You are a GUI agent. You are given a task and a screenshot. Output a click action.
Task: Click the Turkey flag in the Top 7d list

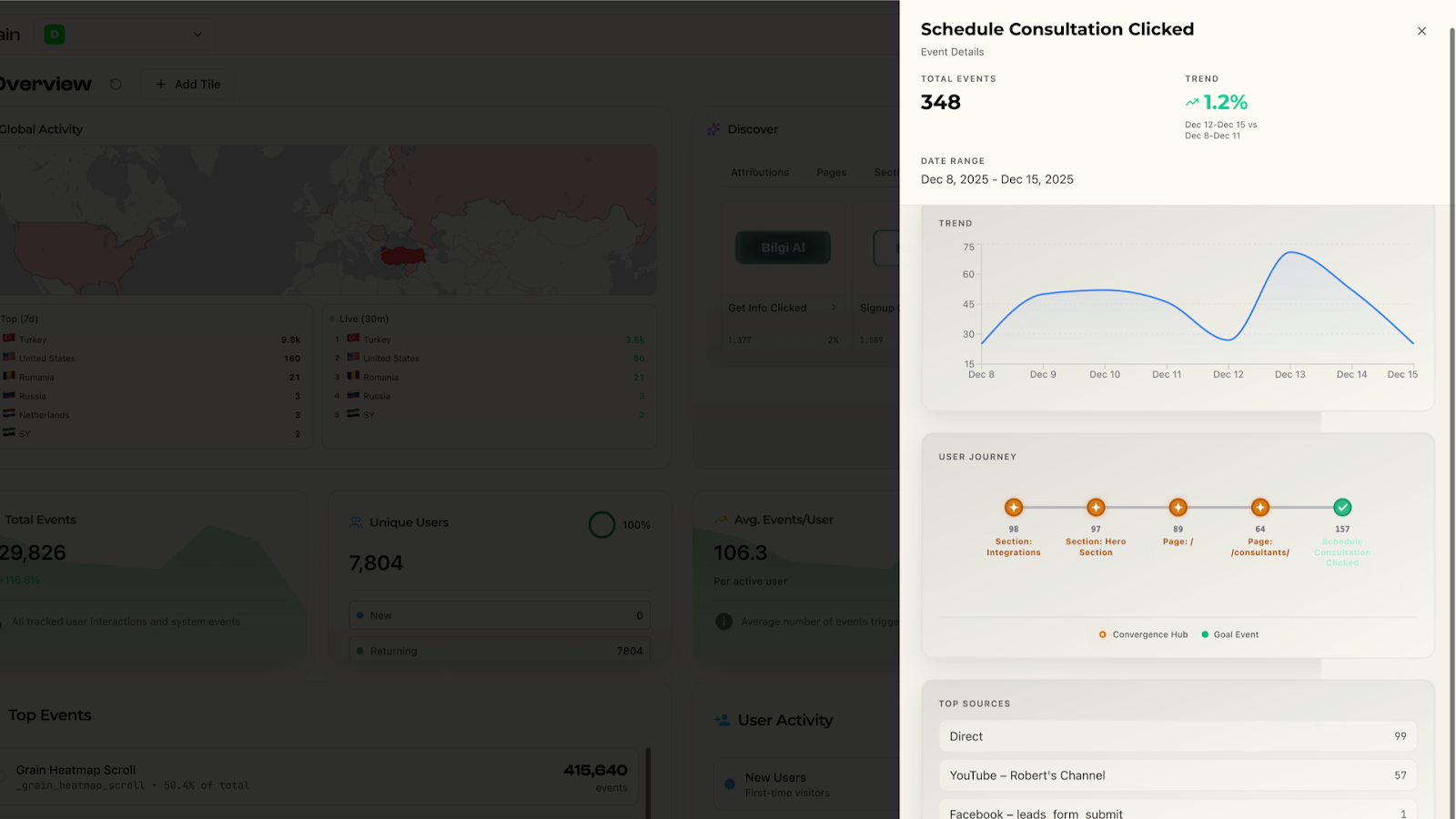tap(8, 339)
